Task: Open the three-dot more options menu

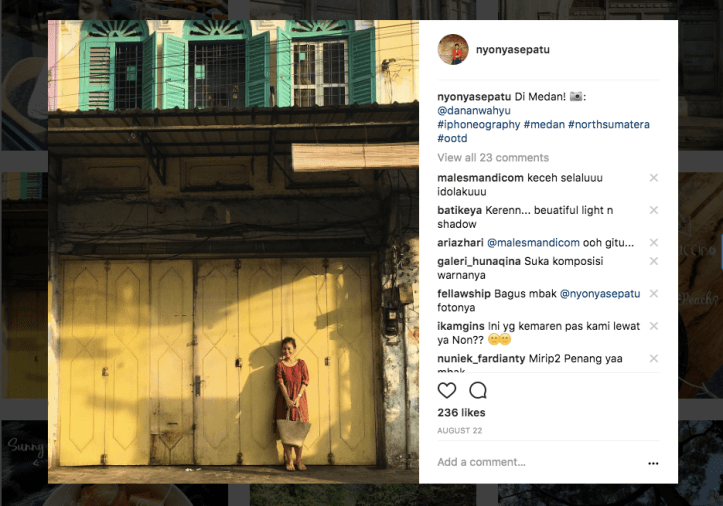Action: (x=653, y=463)
